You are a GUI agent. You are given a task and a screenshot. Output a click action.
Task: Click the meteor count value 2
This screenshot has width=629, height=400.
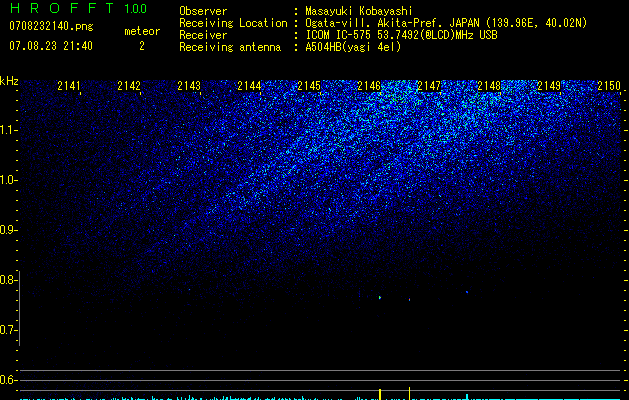tap(142, 46)
